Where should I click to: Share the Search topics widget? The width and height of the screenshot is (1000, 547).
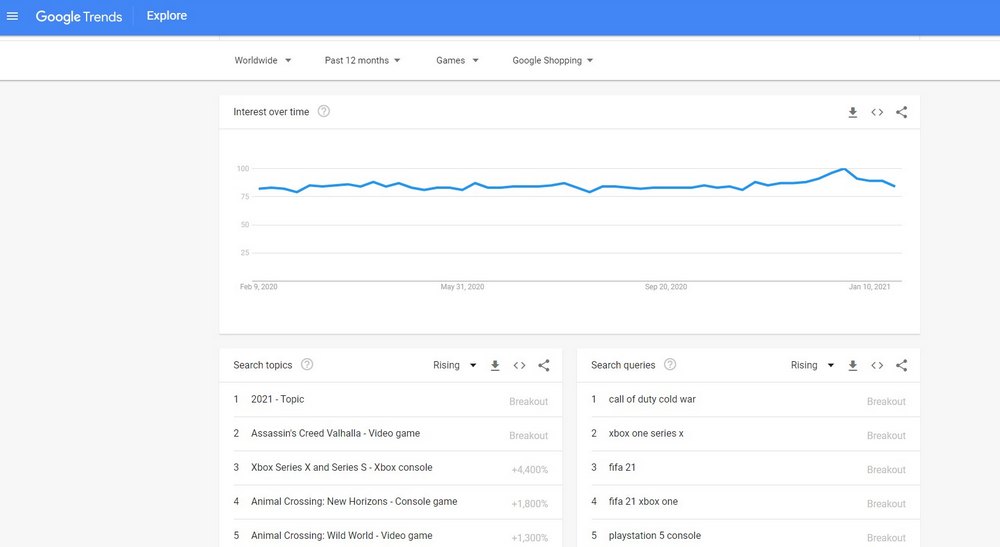(x=543, y=365)
